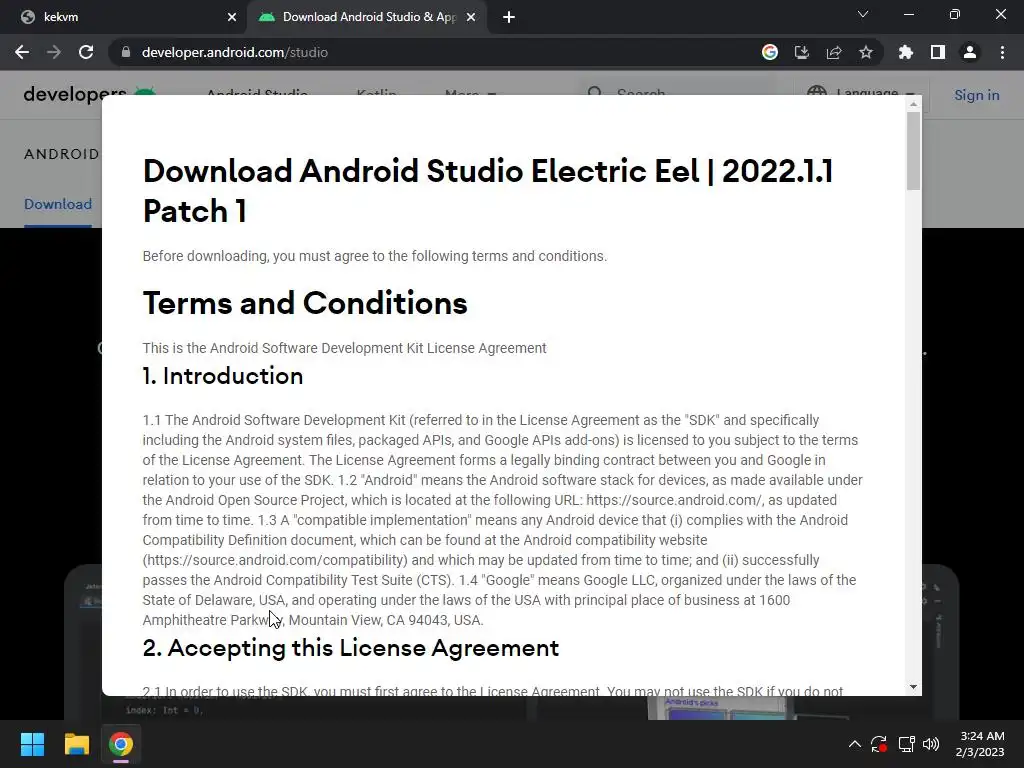Open the Google account G icon in toolbar

(x=770, y=52)
